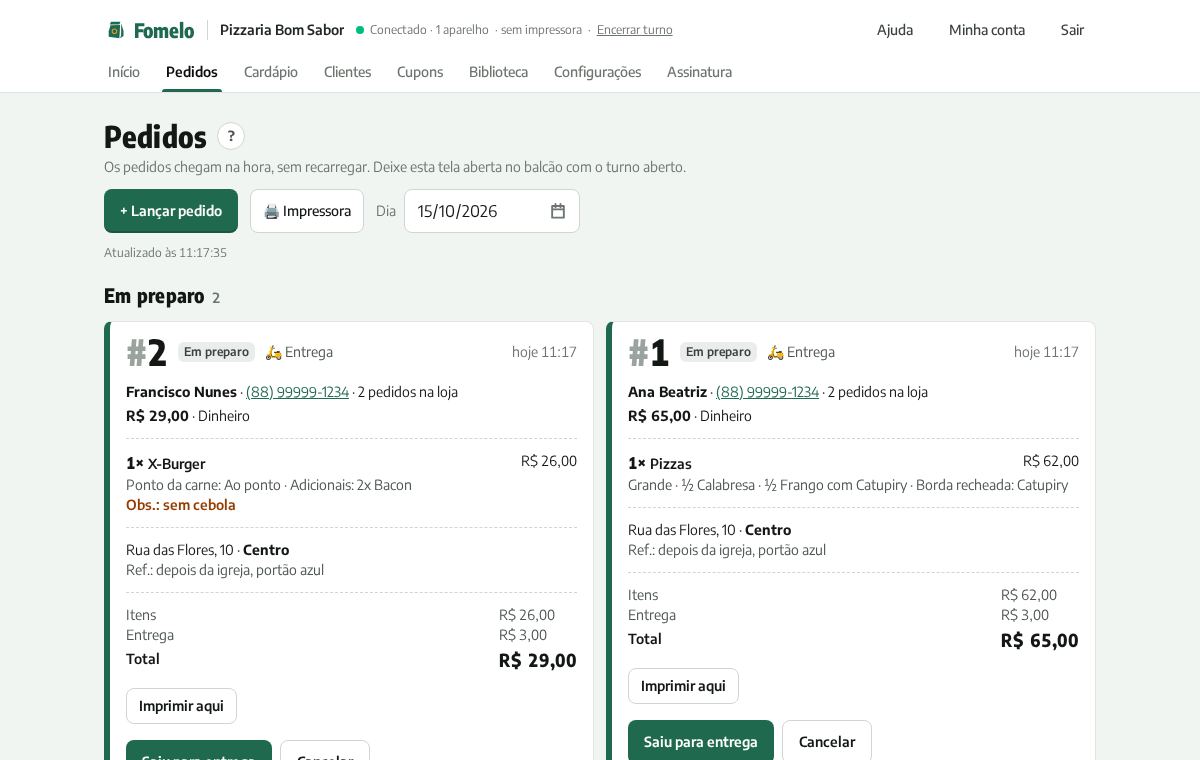Click the 'Atualizado às 11:17:35' timestamp
The image size is (1200, 760).
click(165, 253)
